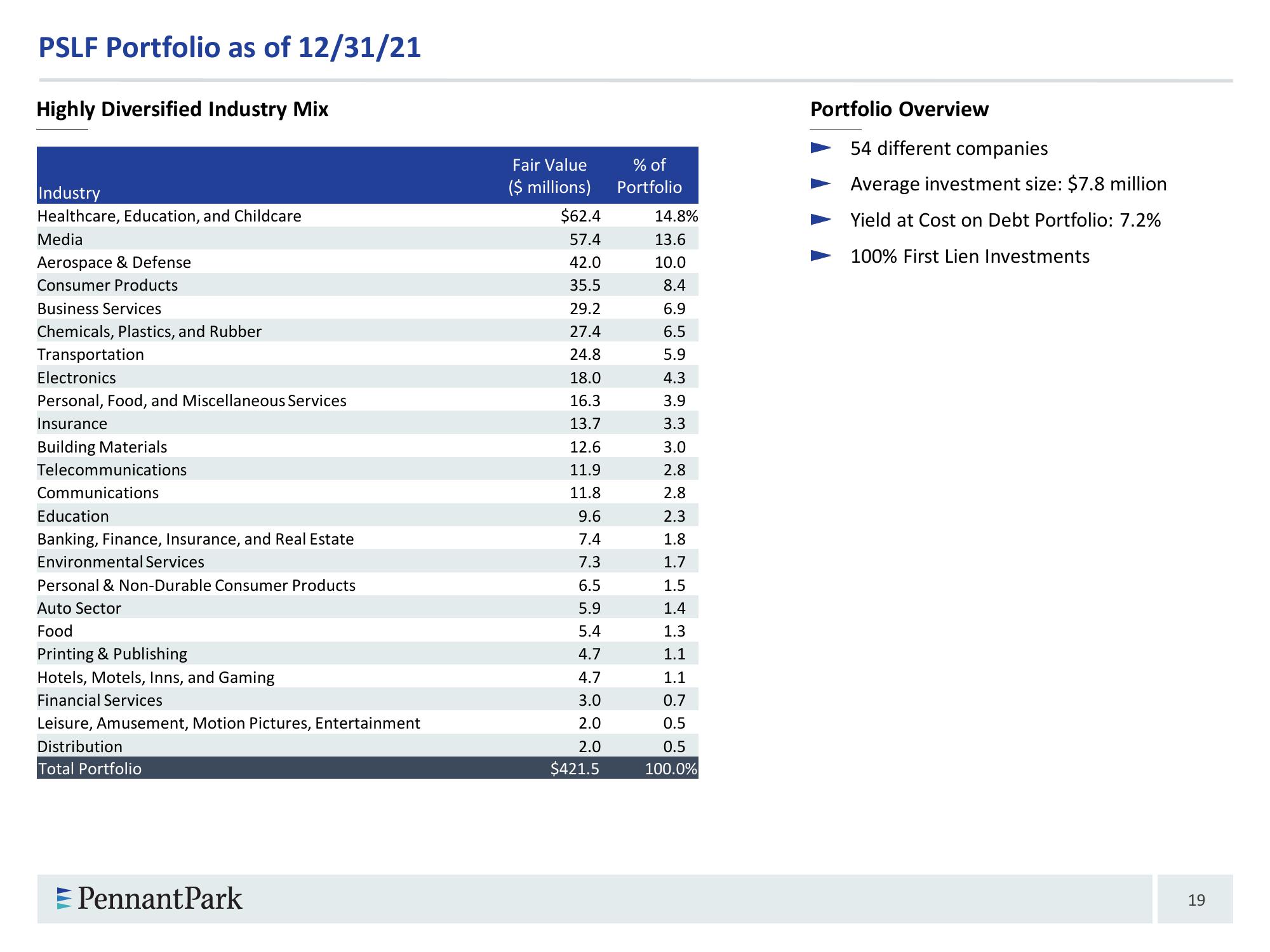Viewport: 1270px width, 952px height.
Task: Click the 16.3 fair value cell
Action: coord(585,401)
